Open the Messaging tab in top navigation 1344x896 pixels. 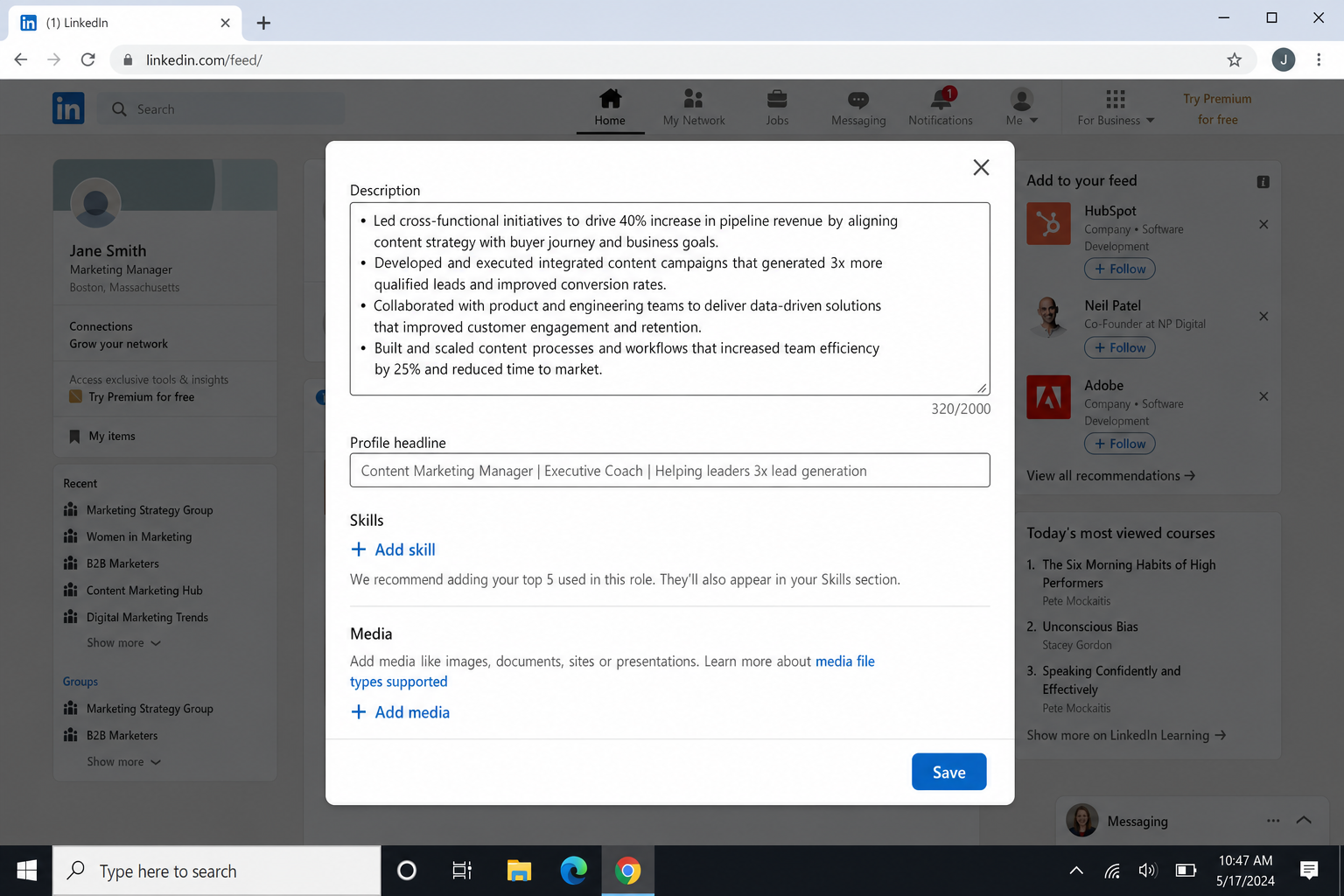858,108
